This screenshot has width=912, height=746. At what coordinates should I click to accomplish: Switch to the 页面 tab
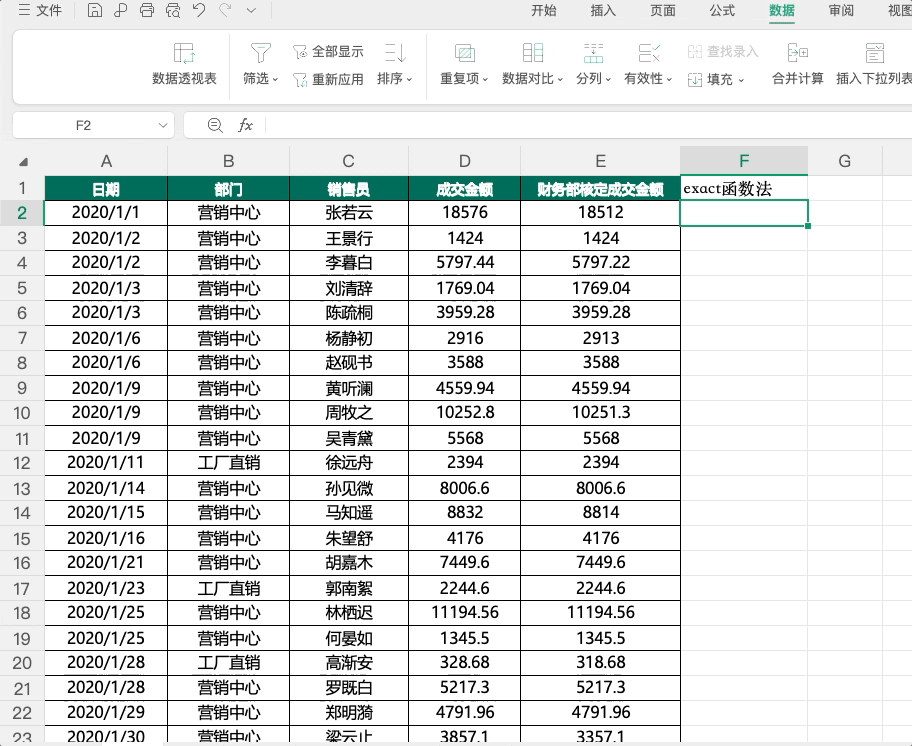pos(662,10)
